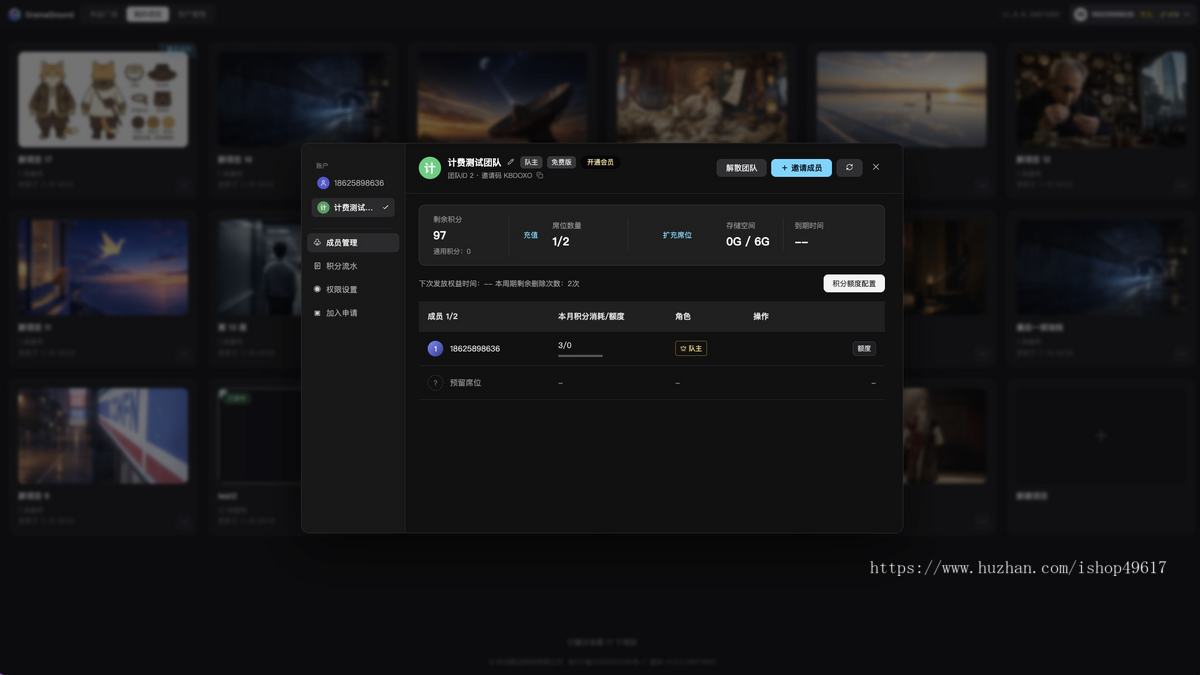This screenshot has height=675, width=1200.
Task: Click the points usage bar under 3/0
Action: (x=580, y=355)
